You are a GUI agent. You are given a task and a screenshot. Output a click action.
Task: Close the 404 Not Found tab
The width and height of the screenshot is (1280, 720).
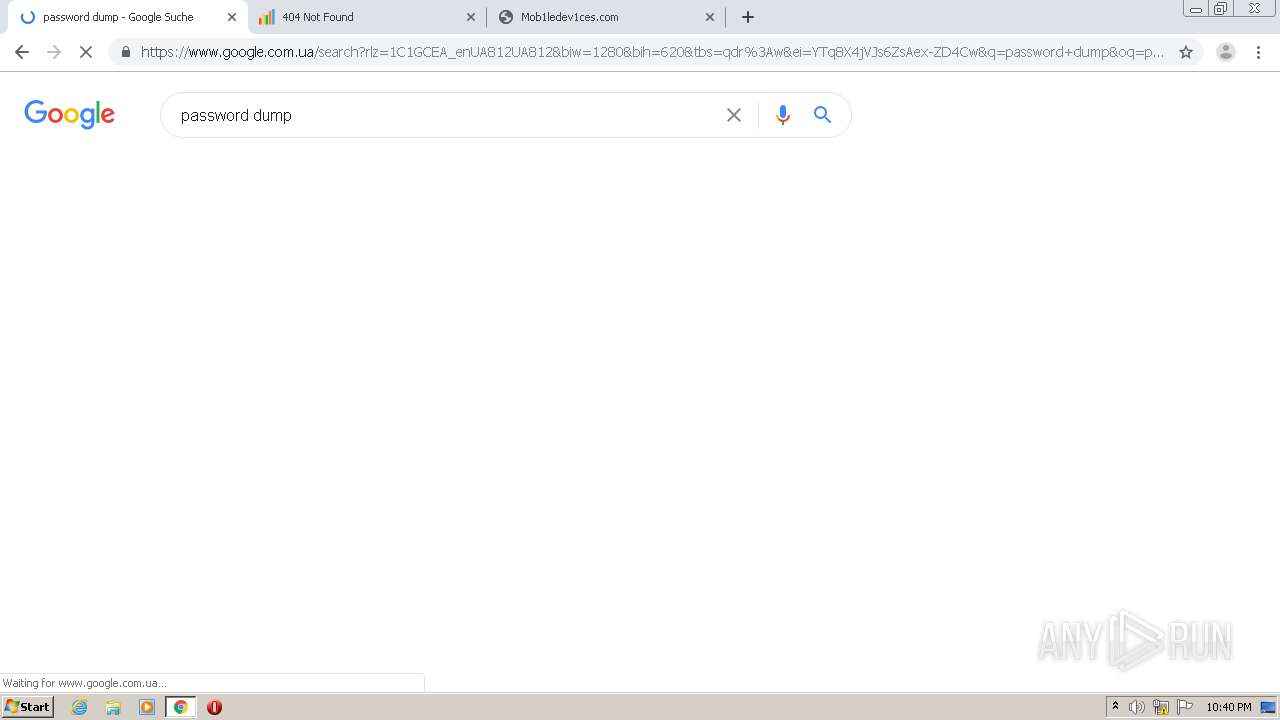[471, 17]
